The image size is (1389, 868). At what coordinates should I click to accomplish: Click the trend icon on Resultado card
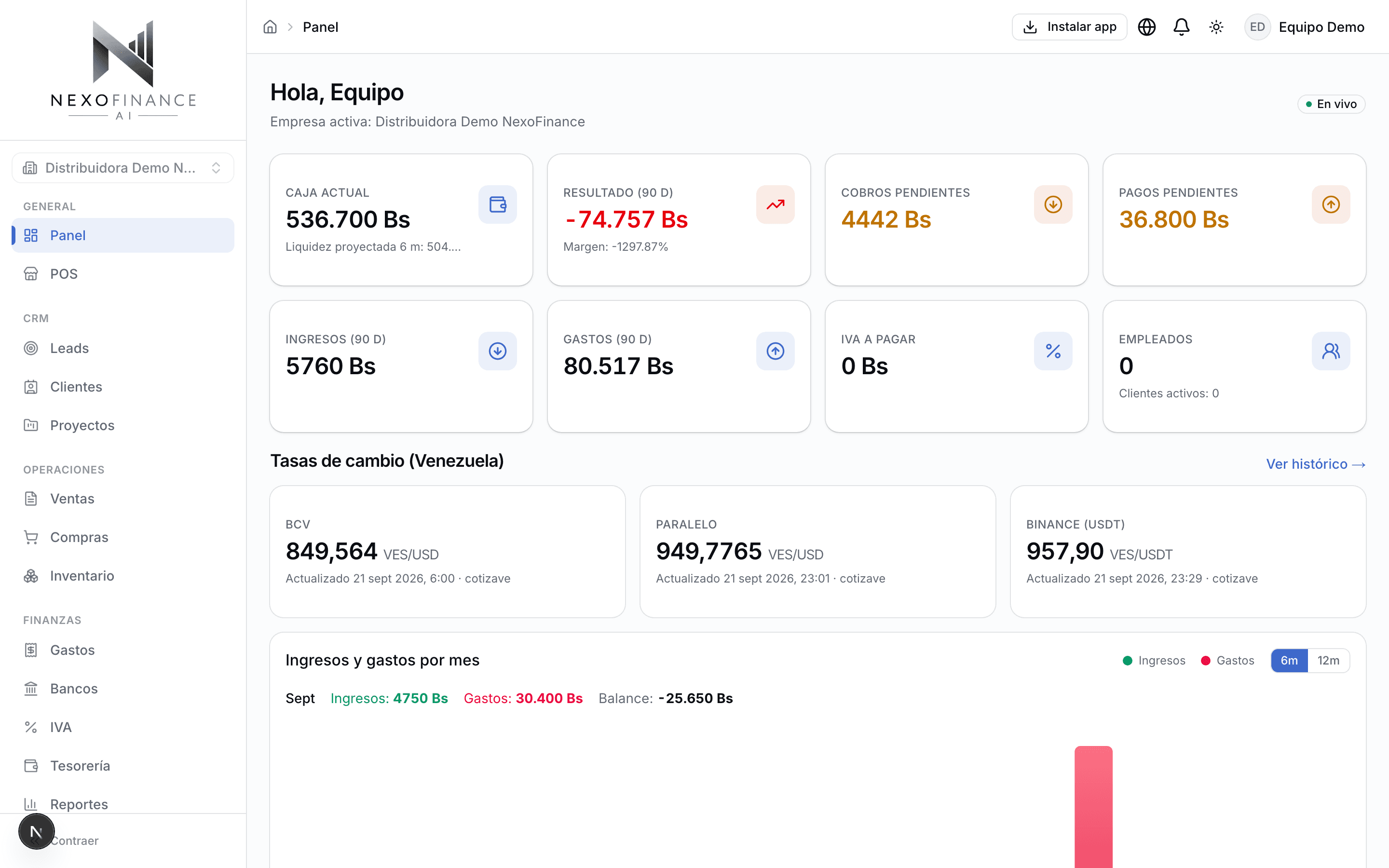(776, 204)
